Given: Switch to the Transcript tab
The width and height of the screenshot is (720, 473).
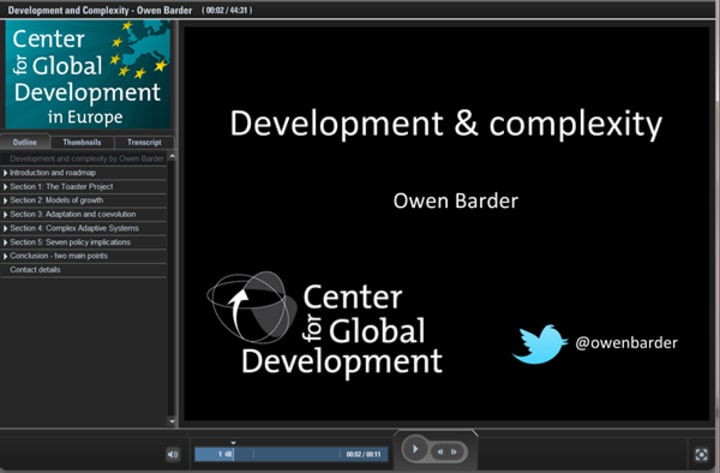Looking at the screenshot, I should (144, 142).
